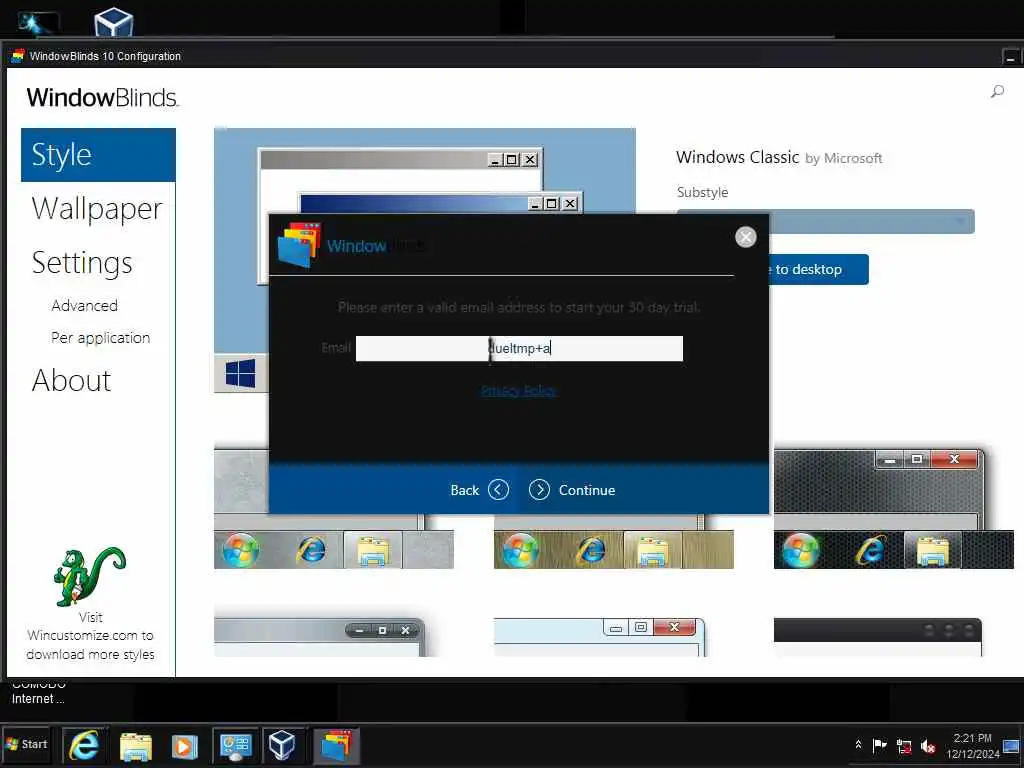Screen dimensions: 1024x768
Task: Click the Continue arrow circle icon
Action: pyautogui.click(x=539, y=490)
